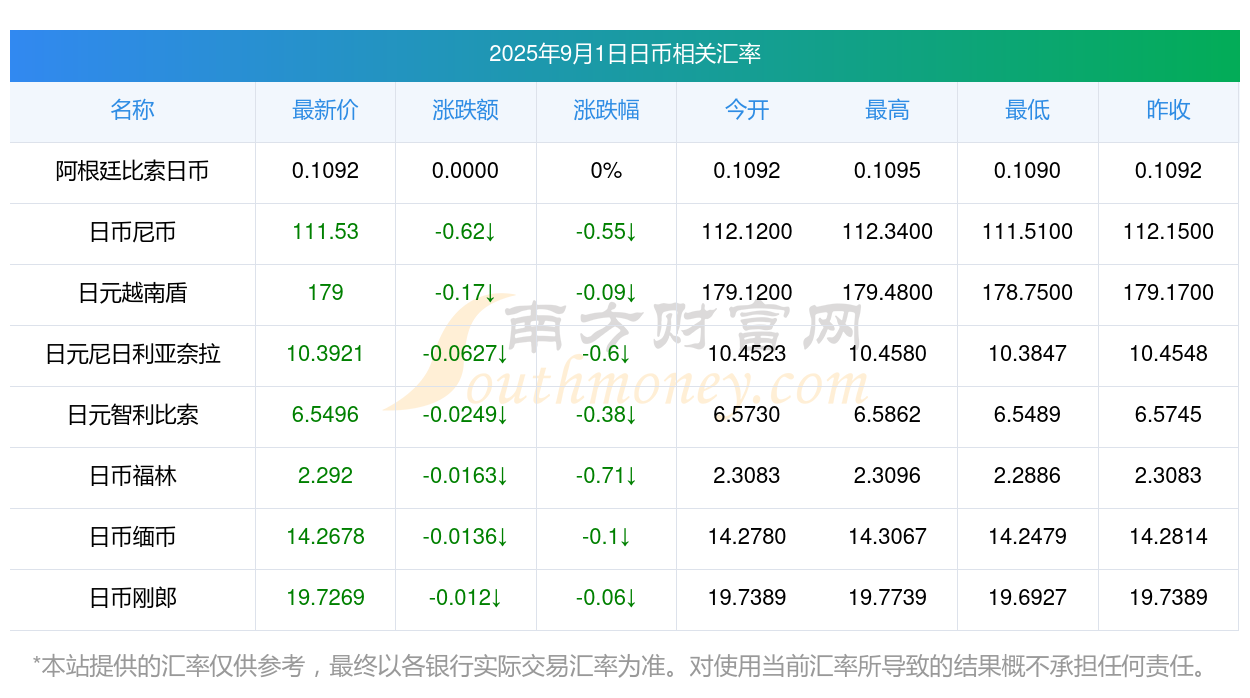1250x698 pixels.
Task: Click opening price 112.1200
Action: pyautogui.click(x=747, y=232)
